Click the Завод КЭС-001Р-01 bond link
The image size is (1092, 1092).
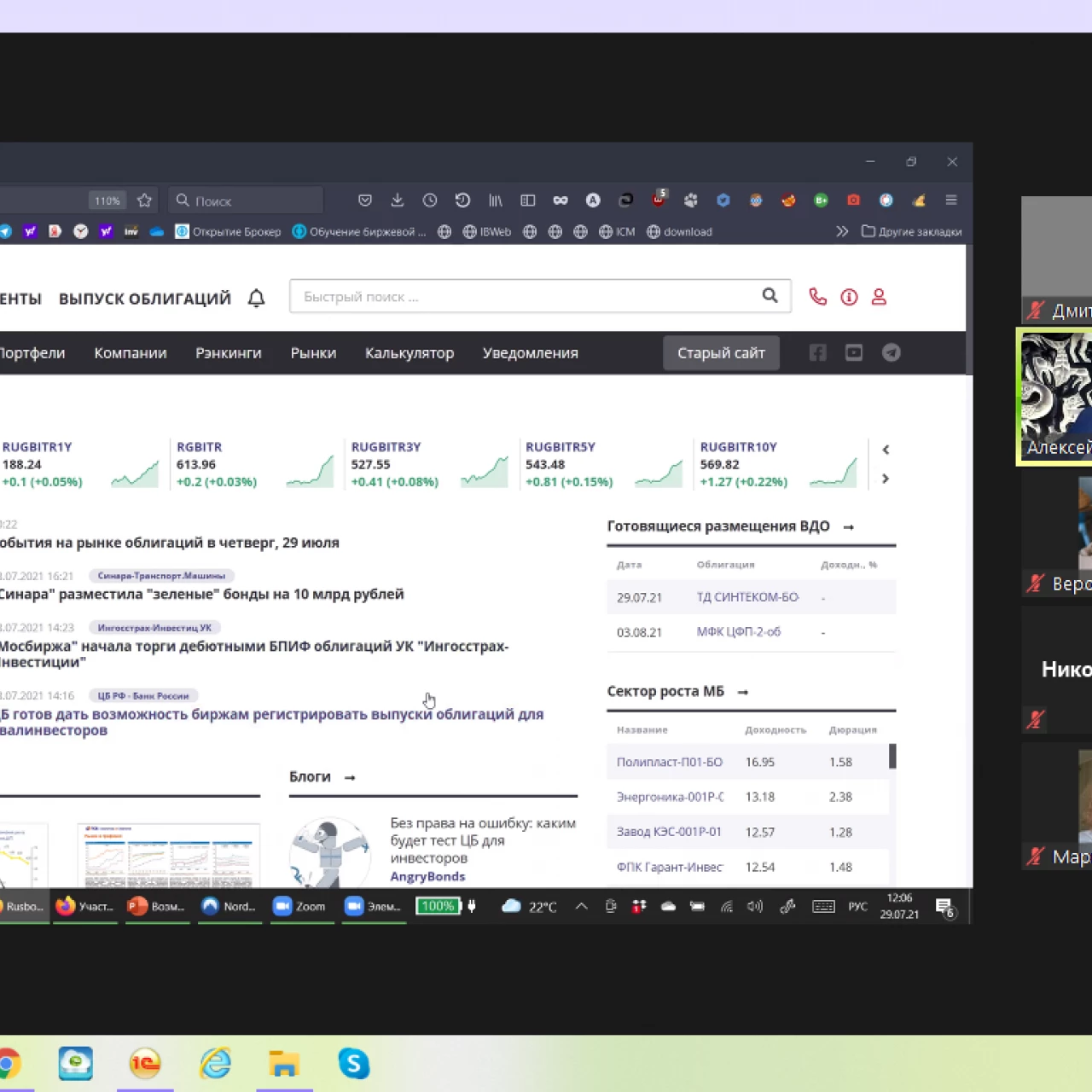click(669, 832)
